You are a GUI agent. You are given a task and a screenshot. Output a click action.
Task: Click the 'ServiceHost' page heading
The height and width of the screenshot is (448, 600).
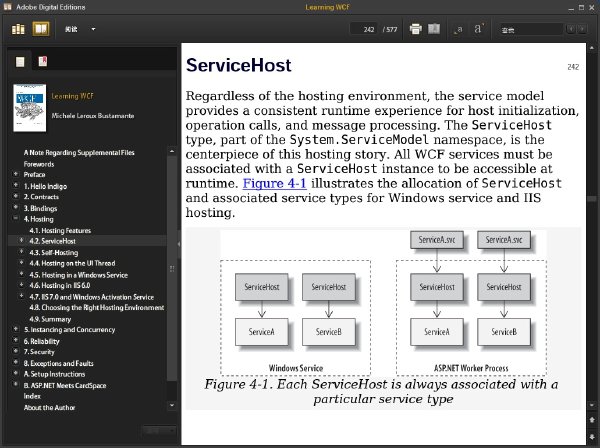pos(238,65)
